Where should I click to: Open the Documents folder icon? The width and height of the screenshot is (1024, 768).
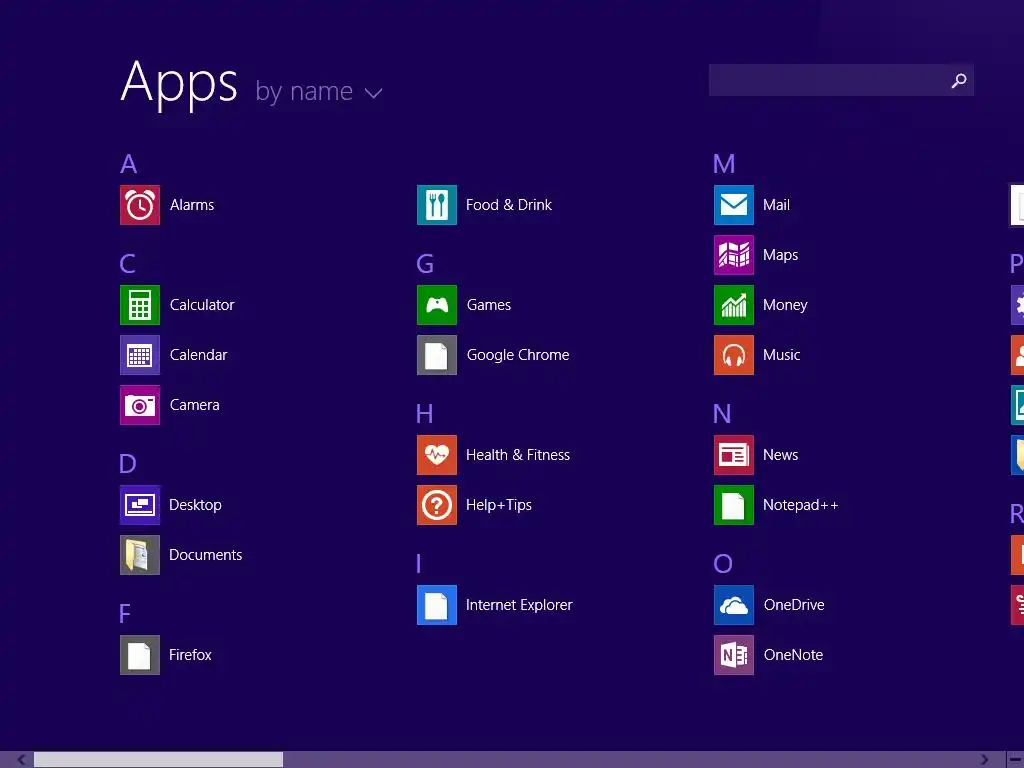[140, 555]
